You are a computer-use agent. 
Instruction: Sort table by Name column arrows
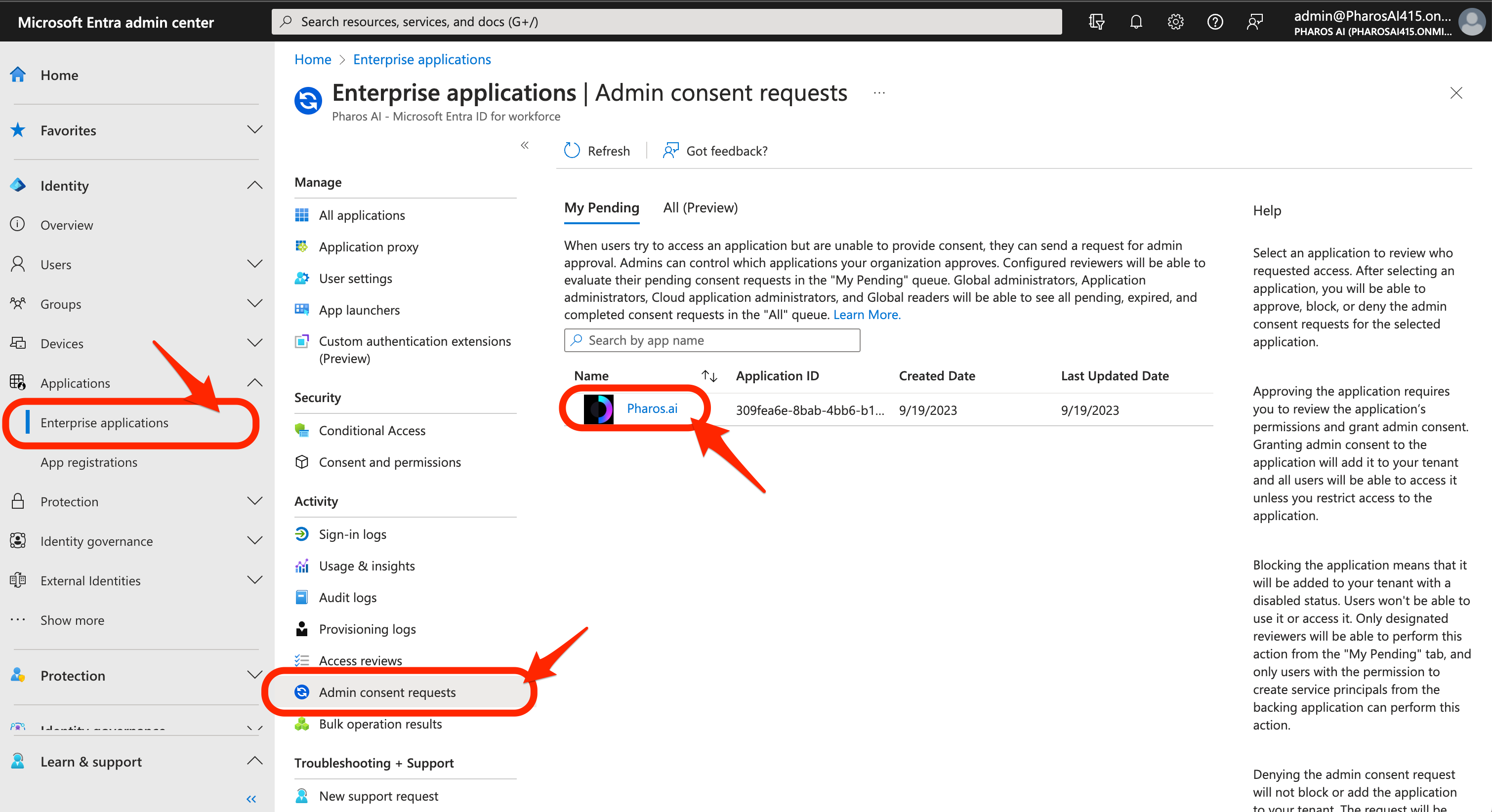[709, 376]
